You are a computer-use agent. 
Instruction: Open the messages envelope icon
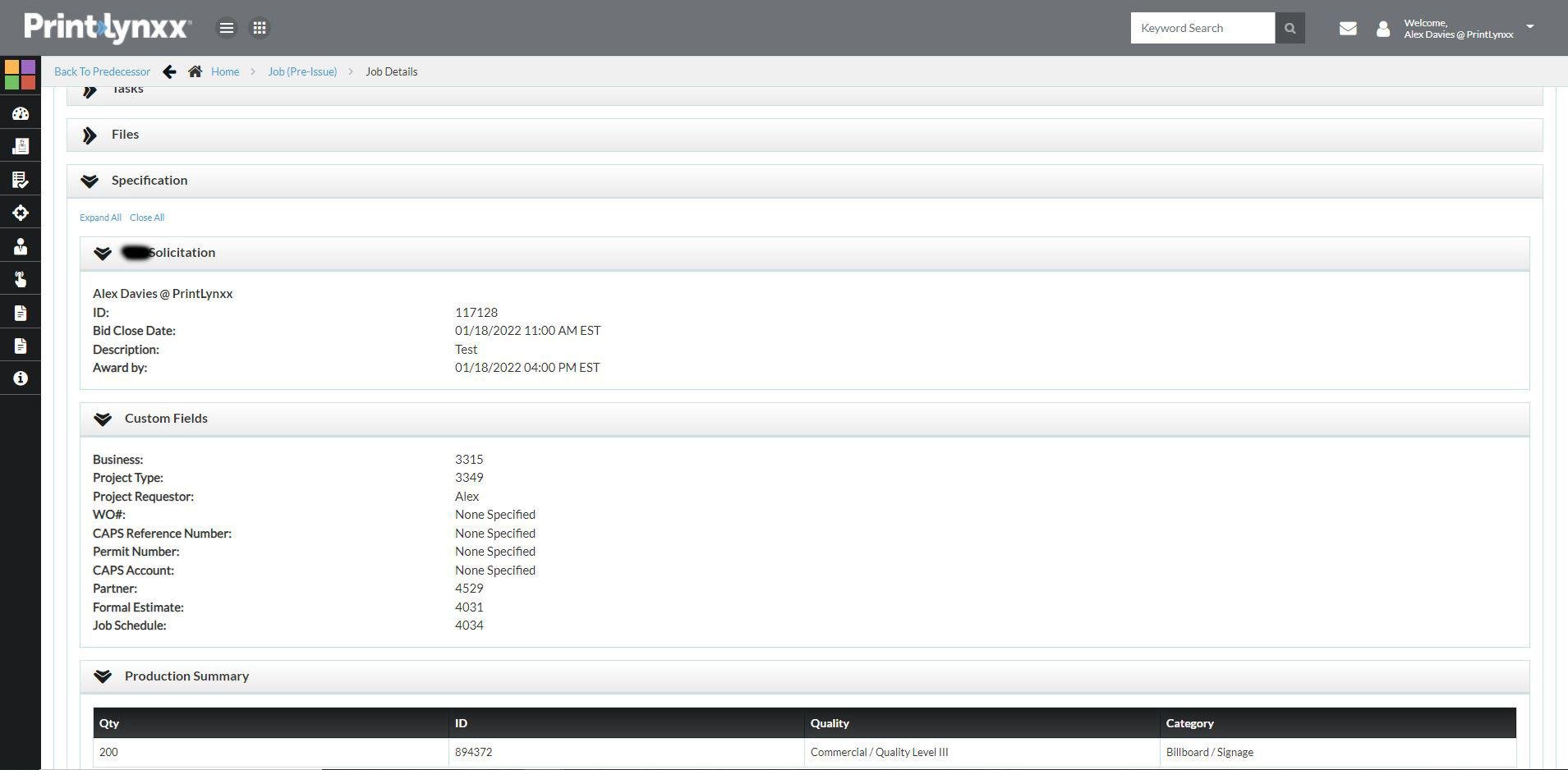click(1348, 29)
